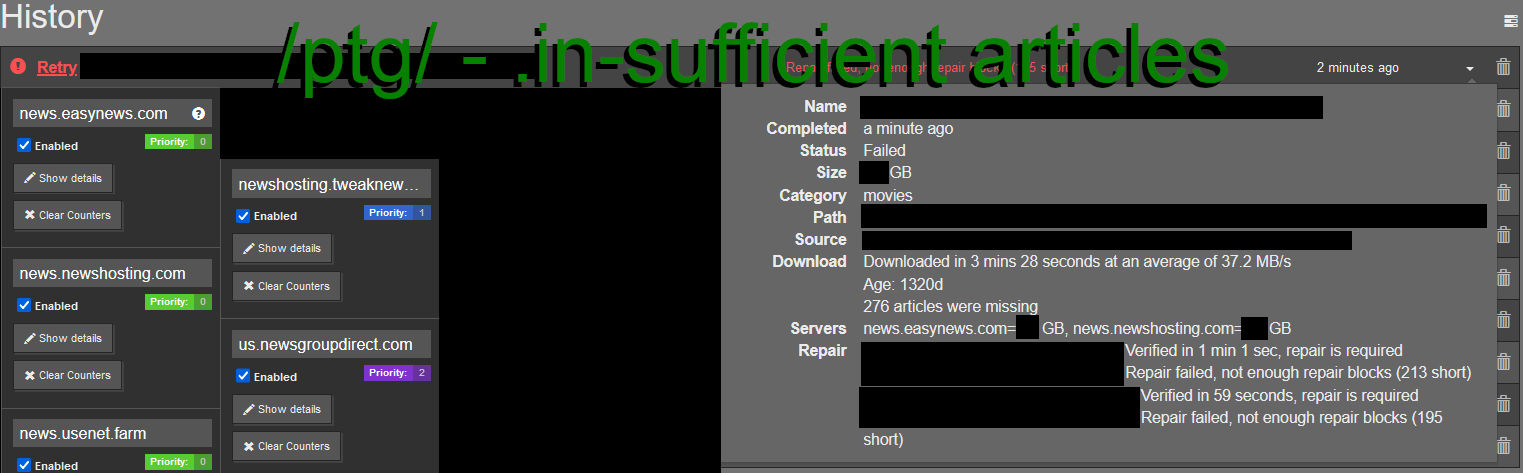The height and width of the screenshot is (473, 1523).
Task: Click 'Repair failed' line showing 213 short
Action: 1298,373
